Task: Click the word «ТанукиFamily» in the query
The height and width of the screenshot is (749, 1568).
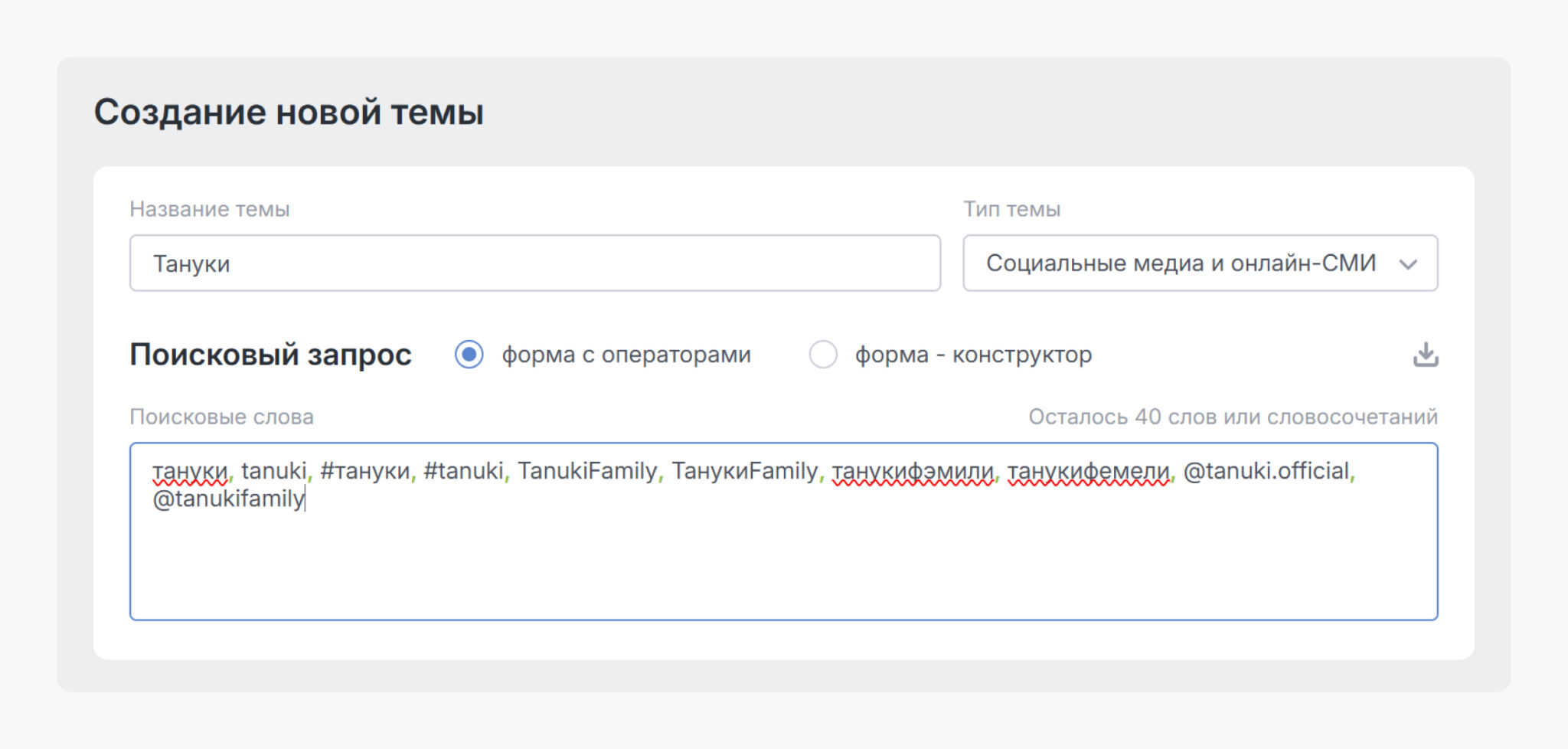Action: tap(745, 471)
